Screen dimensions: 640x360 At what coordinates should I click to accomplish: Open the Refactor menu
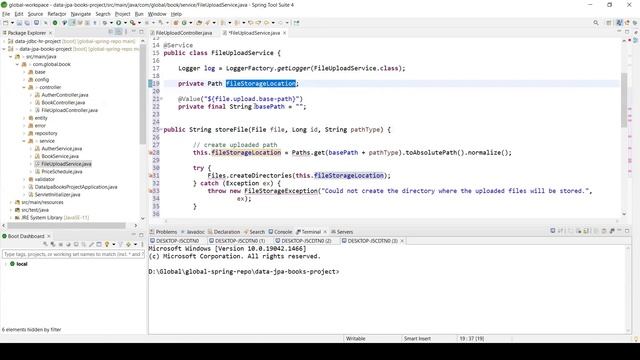57,14
